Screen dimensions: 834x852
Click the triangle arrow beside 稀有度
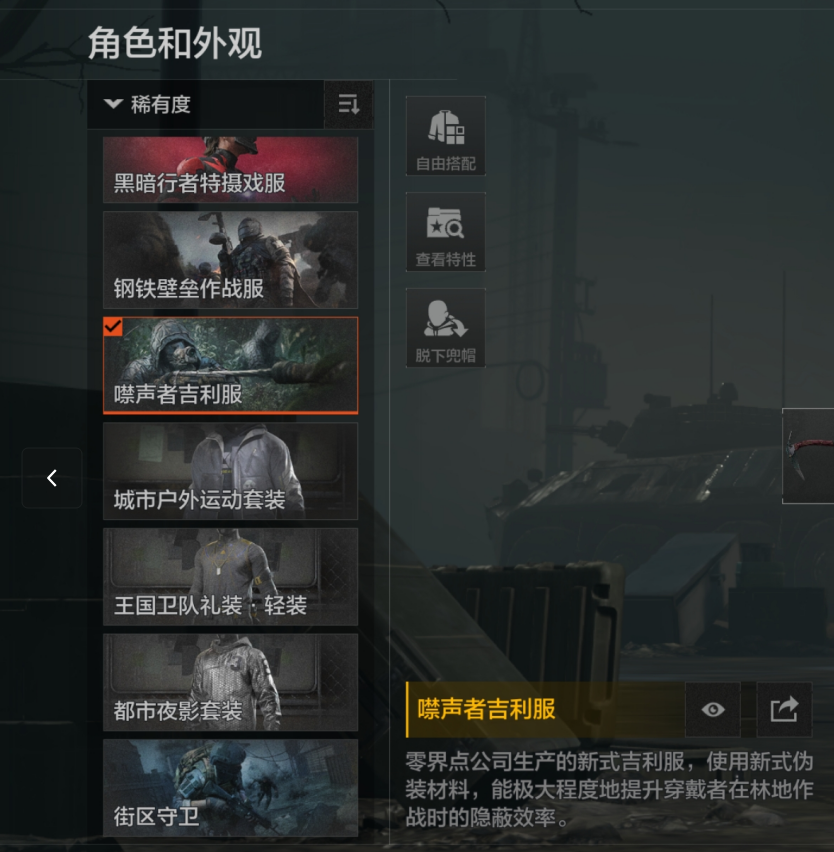click(x=113, y=104)
